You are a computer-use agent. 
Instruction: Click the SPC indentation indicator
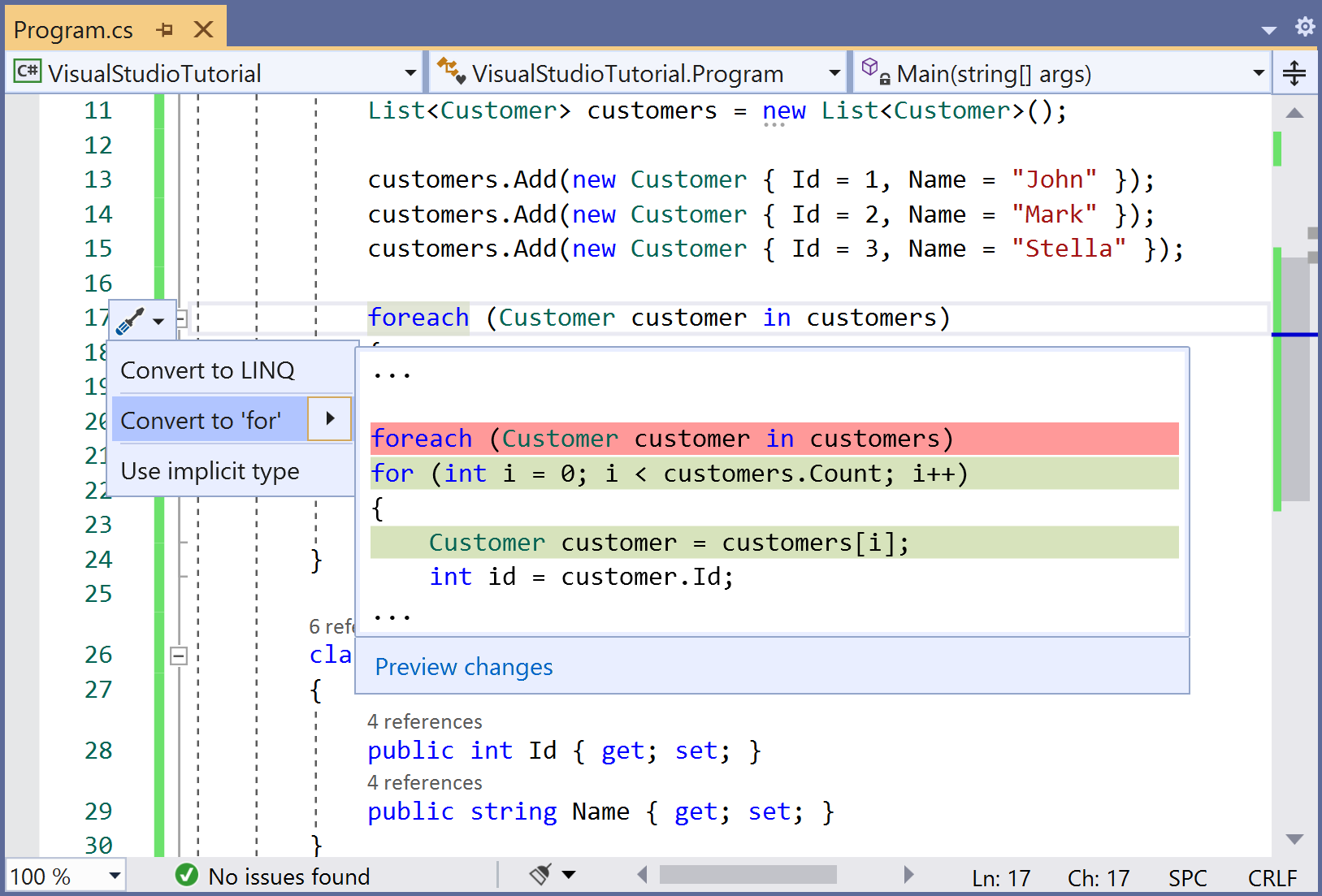pyautogui.click(x=1187, y=878)
